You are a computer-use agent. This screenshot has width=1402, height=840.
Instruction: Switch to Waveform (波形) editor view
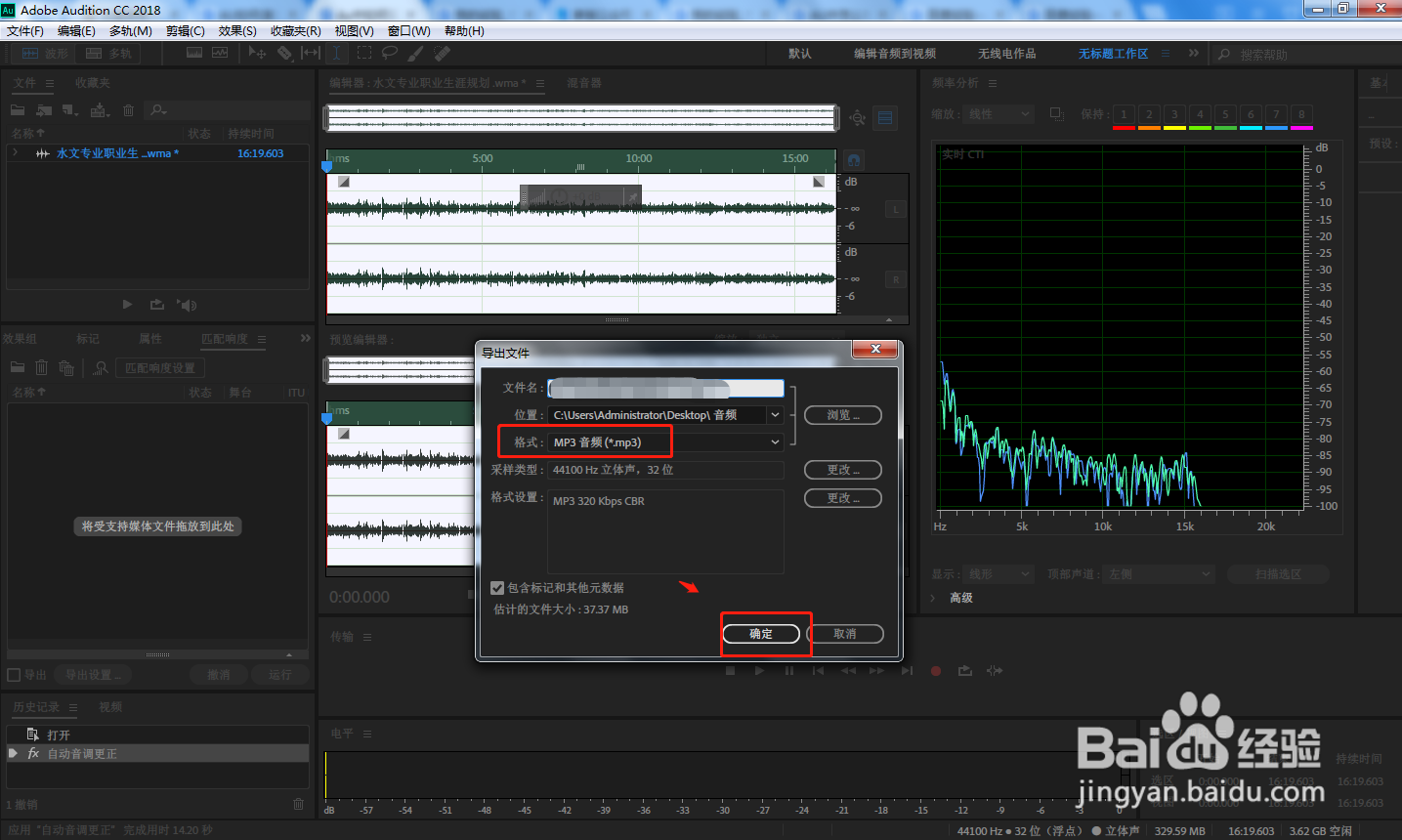pos(46,54)
